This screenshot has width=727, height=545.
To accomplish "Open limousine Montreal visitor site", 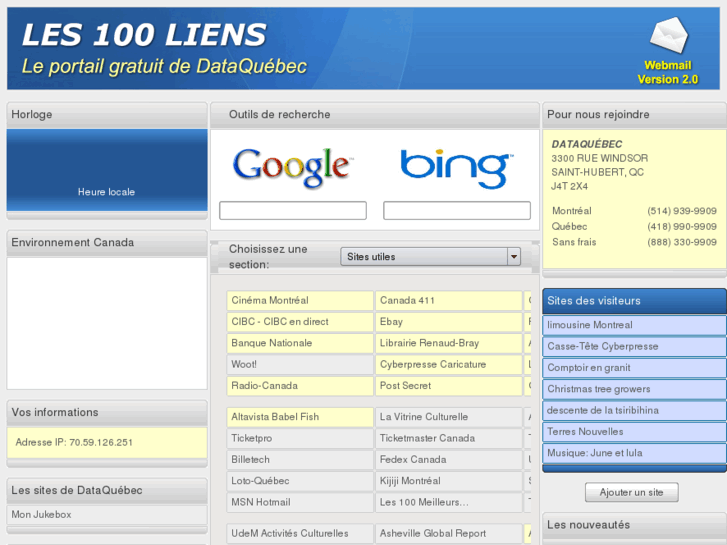I will click(x=590, y=325).
